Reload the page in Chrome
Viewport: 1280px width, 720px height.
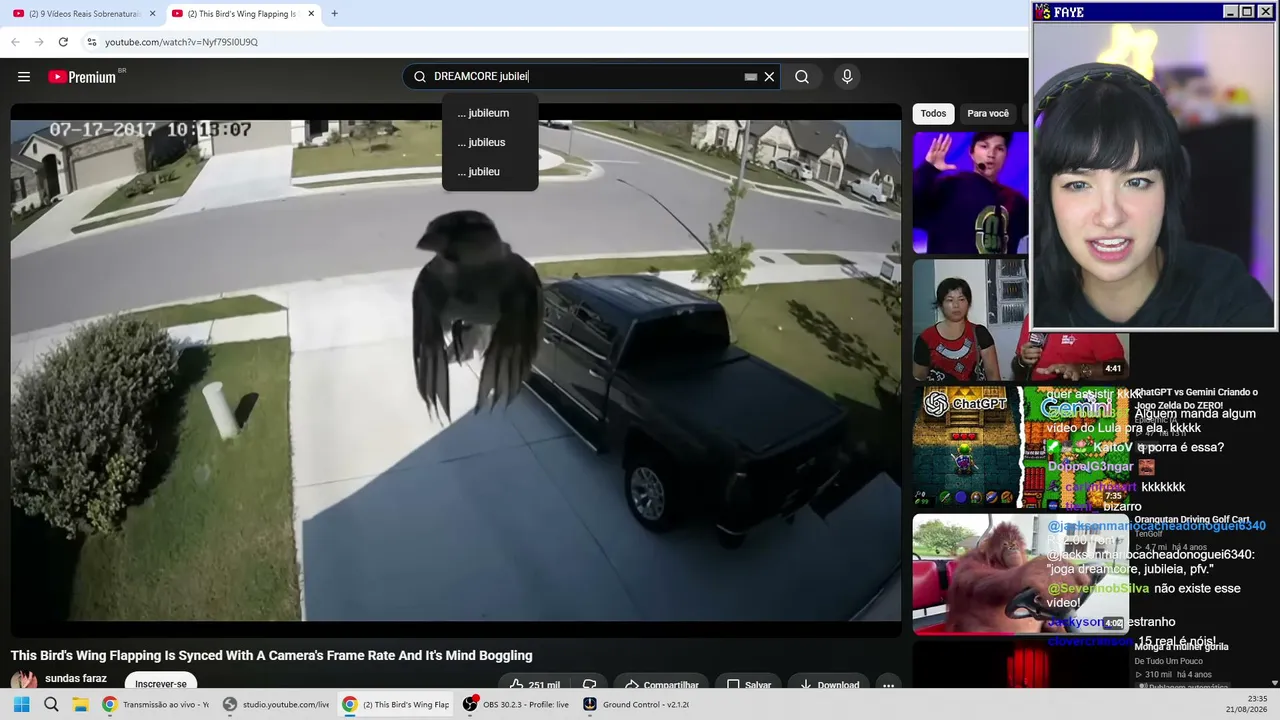click(63, 42)
